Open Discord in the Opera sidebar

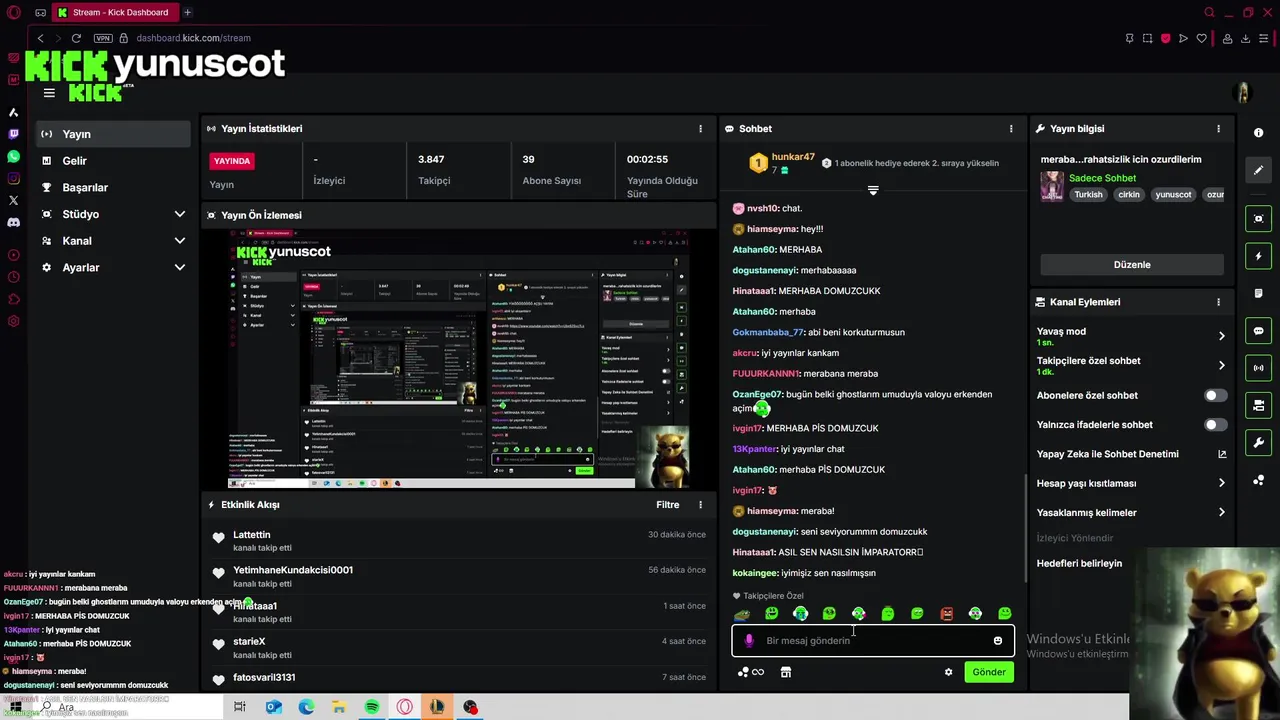pos(13,222)
